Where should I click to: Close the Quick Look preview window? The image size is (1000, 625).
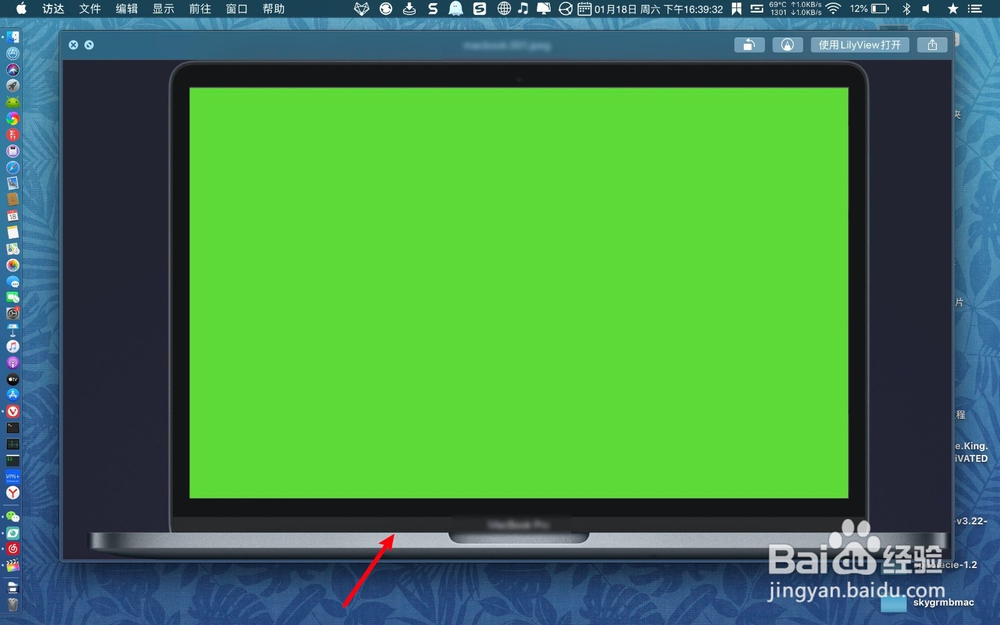(73, 45)
